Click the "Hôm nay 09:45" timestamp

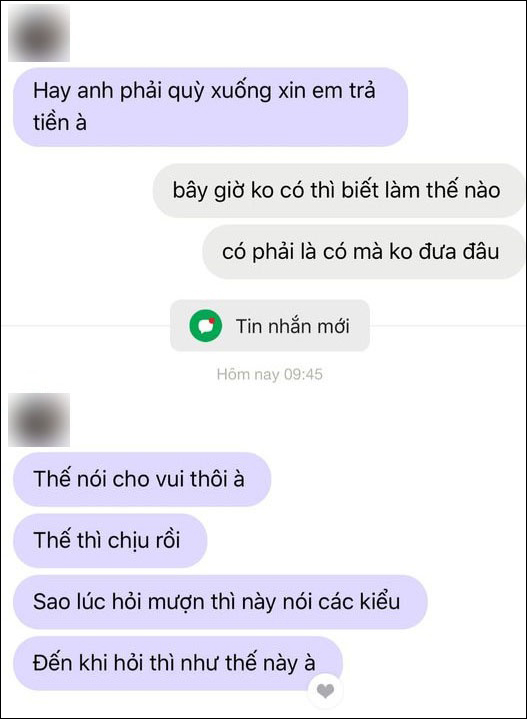(270, 374)
